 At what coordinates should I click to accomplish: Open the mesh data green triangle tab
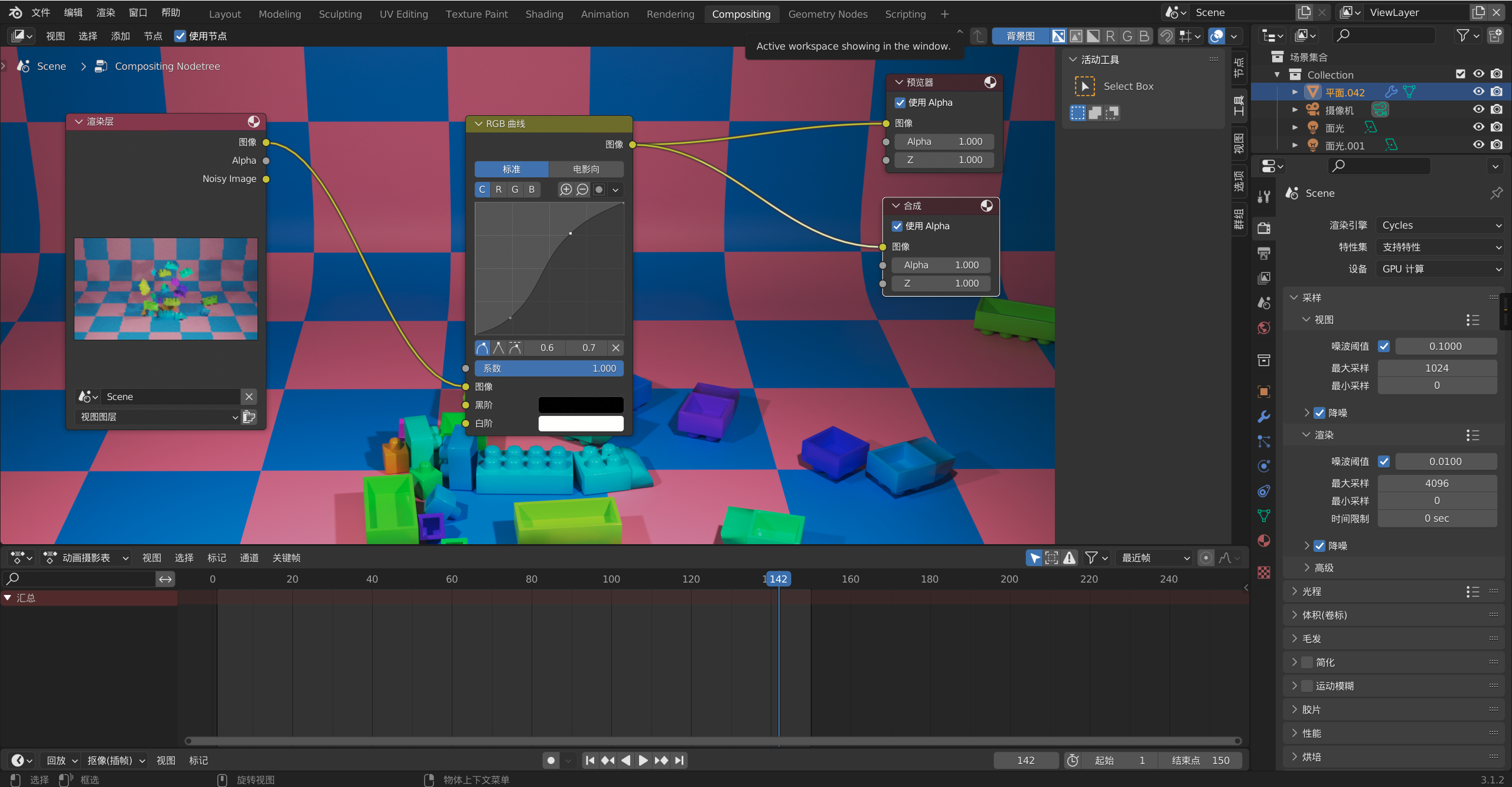pyautogui.click(x=1264, y=516)
